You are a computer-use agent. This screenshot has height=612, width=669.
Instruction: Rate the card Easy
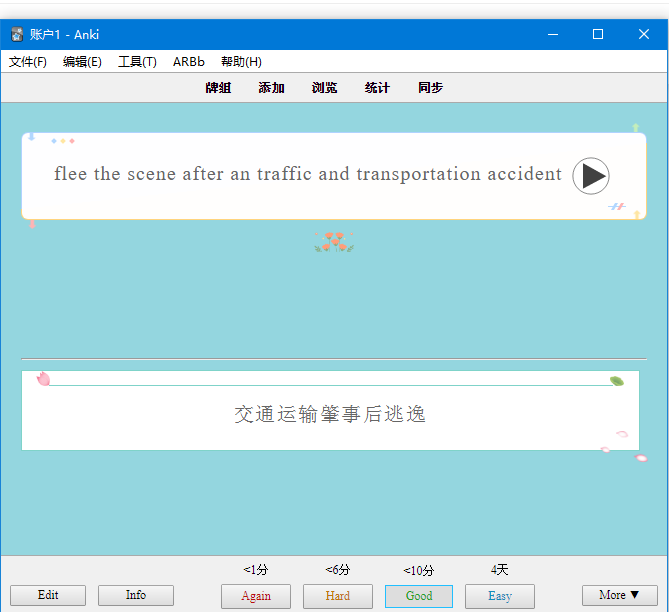[500, 596]
